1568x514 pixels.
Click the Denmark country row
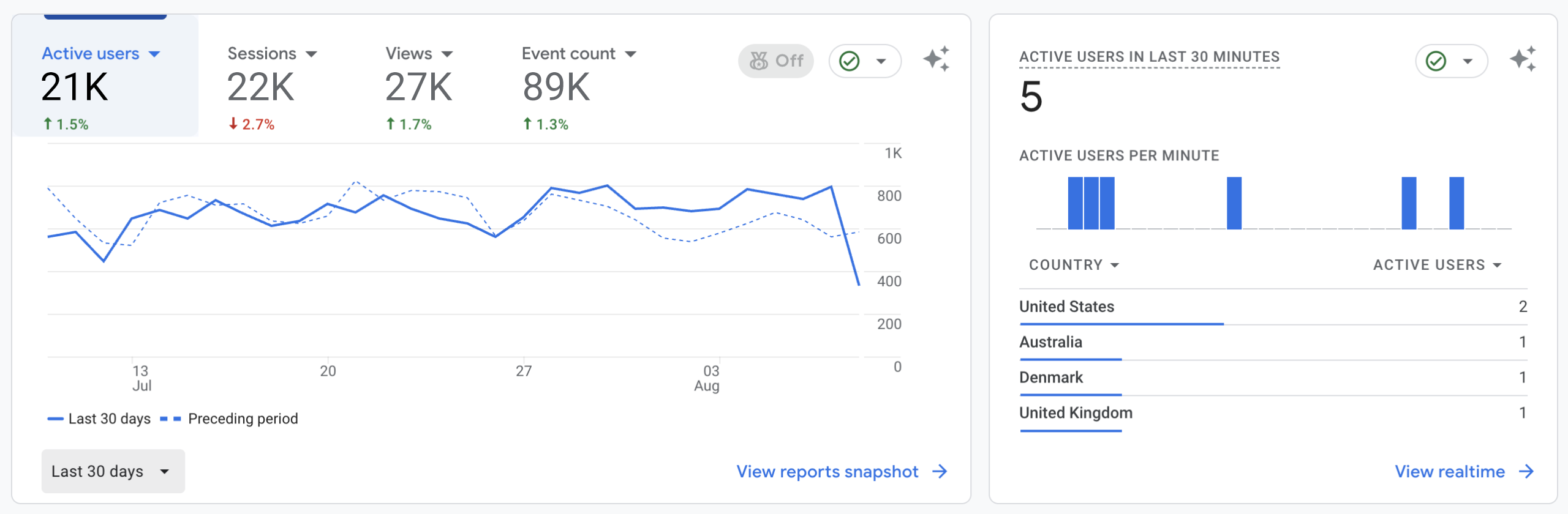(x=1273, y=378)
